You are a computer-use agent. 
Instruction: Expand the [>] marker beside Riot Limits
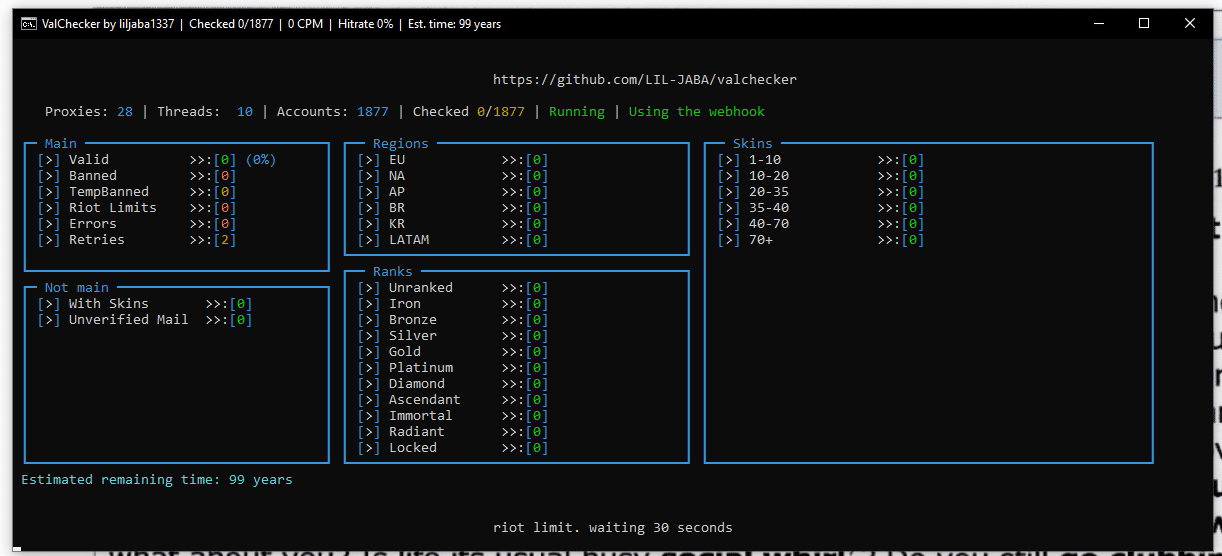pyautogui.click(x=49, y=208)
